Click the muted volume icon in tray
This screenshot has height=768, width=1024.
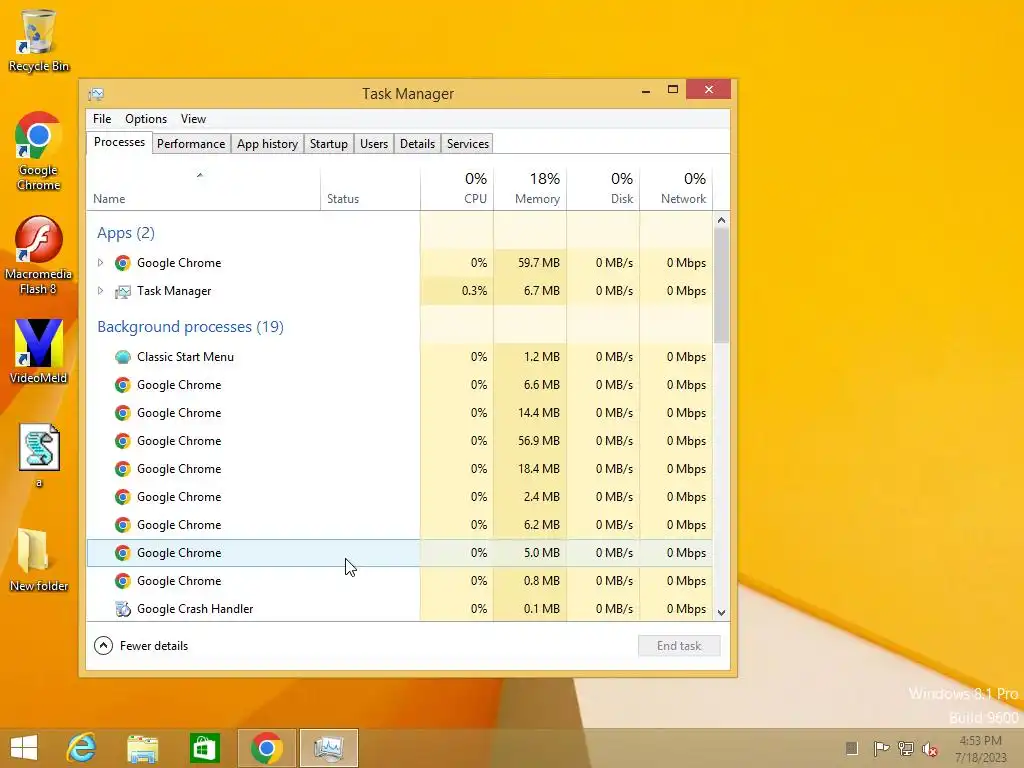coord(929,748)
